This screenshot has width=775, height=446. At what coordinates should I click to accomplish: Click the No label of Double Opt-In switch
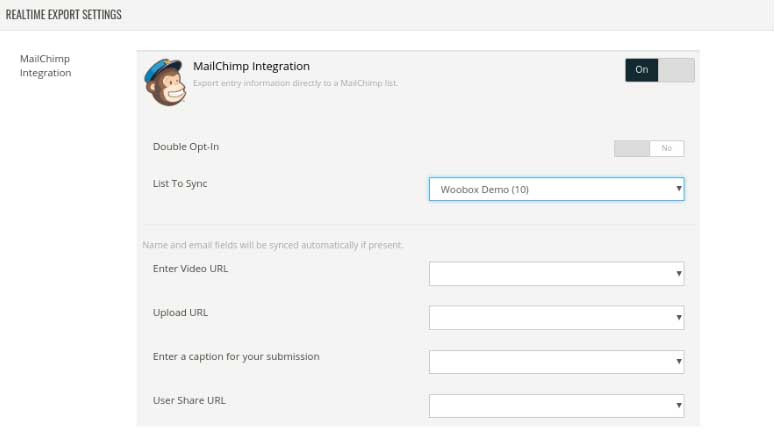(667, 148)
